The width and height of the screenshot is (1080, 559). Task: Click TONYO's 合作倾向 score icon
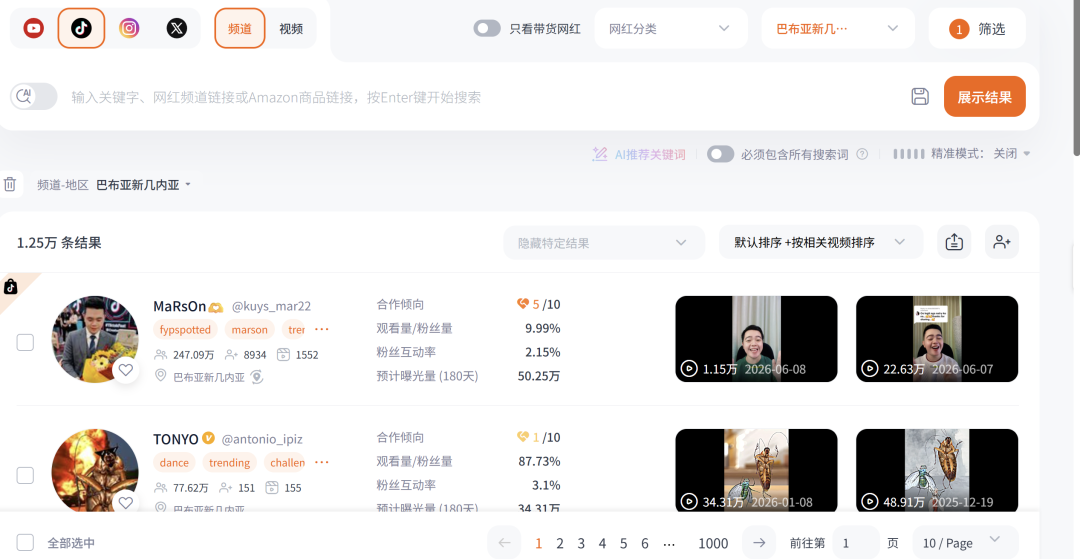tap(522, 436)
